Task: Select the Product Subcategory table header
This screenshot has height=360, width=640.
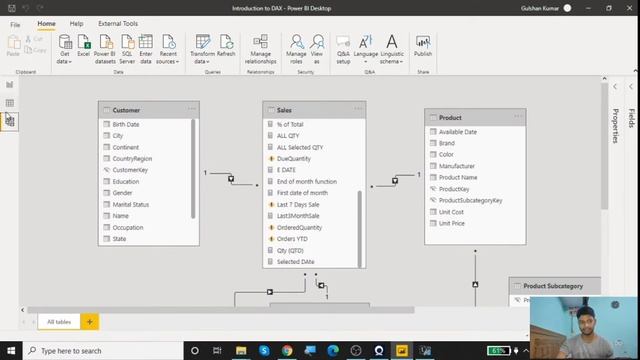Action: 555,286
